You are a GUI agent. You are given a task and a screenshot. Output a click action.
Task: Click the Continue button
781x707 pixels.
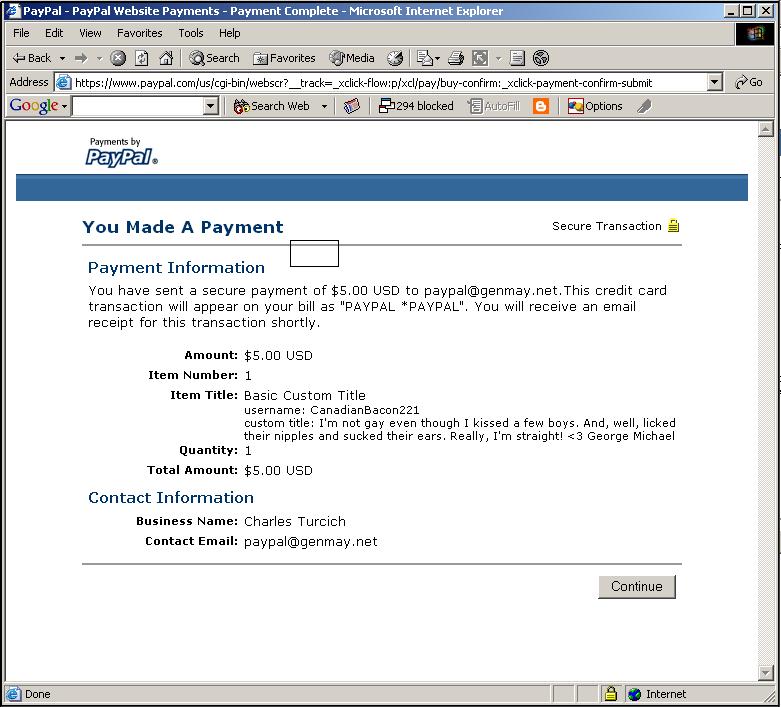(637, 586)
